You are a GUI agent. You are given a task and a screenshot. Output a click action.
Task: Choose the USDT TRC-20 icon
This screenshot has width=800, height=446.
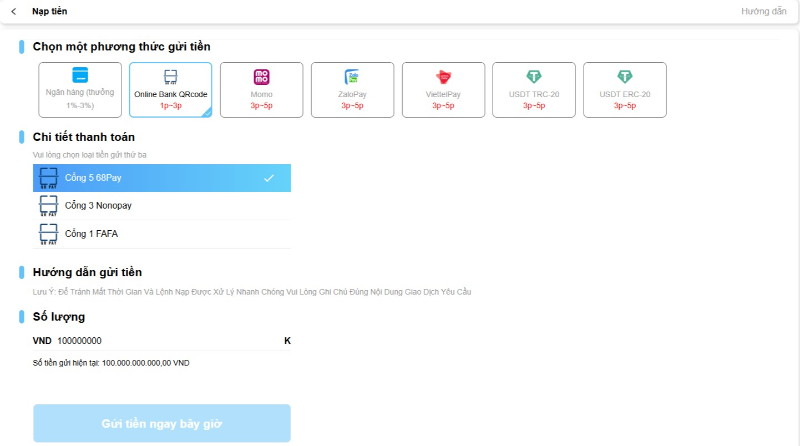tap(534, 76)
